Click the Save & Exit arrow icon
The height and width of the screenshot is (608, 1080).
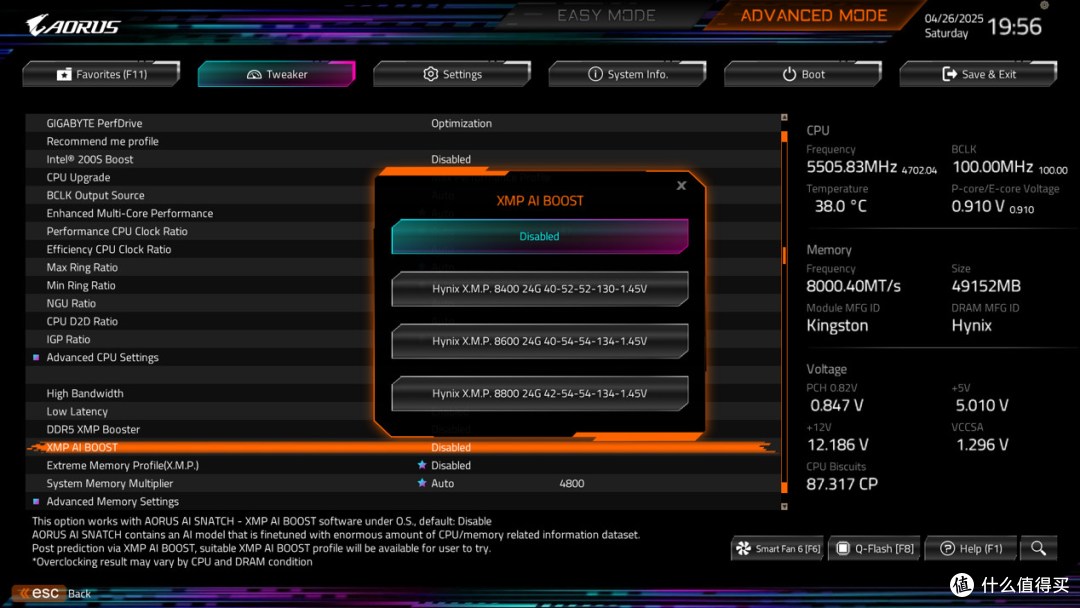tap(950, 74)
